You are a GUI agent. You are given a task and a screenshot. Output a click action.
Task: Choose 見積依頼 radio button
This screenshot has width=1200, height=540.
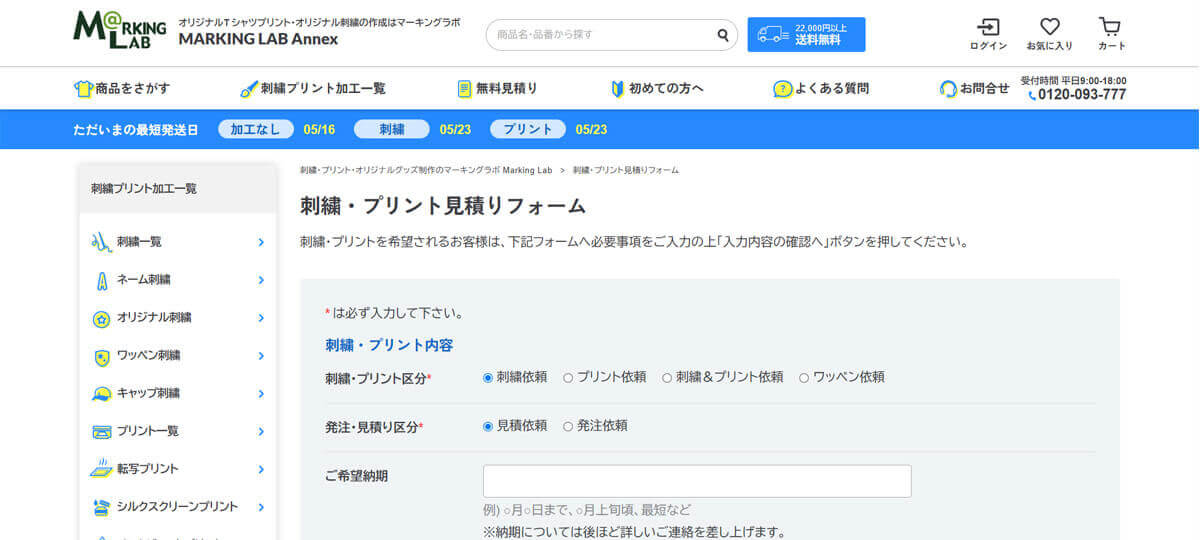point(488,426)
